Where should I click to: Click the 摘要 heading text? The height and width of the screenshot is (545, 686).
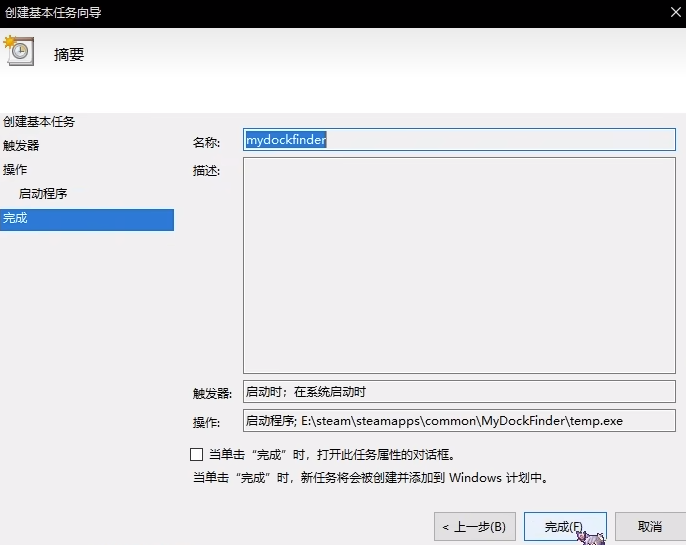pos(69,55)
